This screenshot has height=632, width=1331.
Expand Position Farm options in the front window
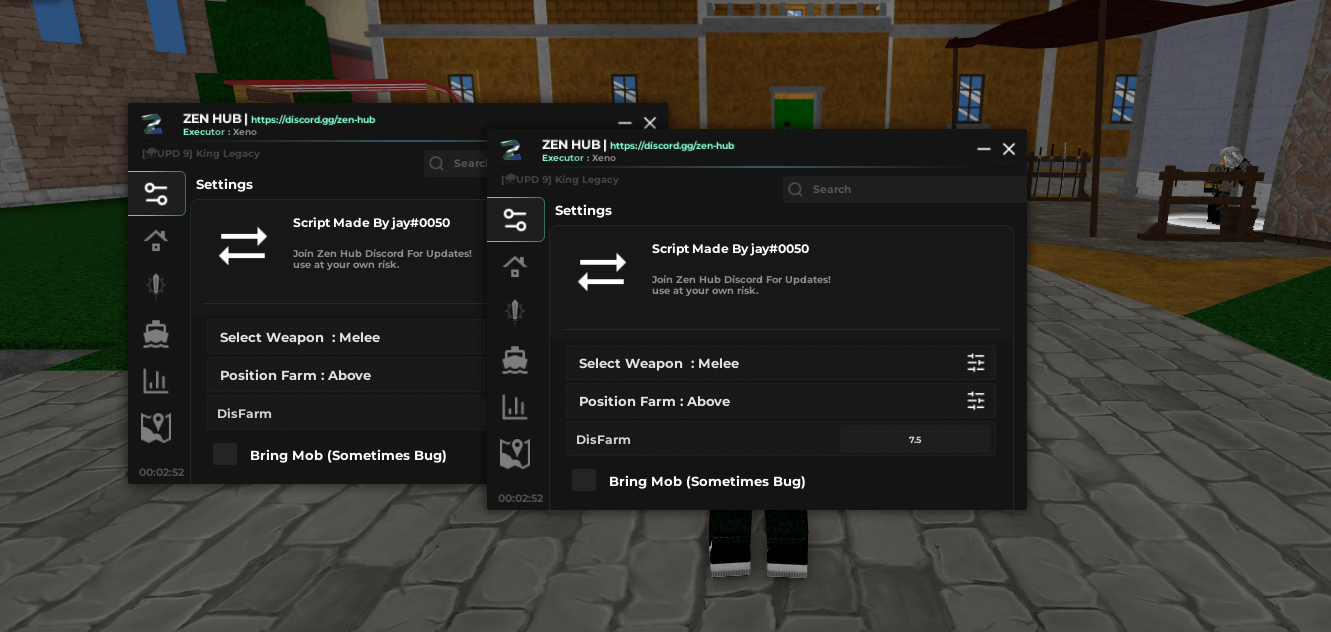[x=975, y=401]
